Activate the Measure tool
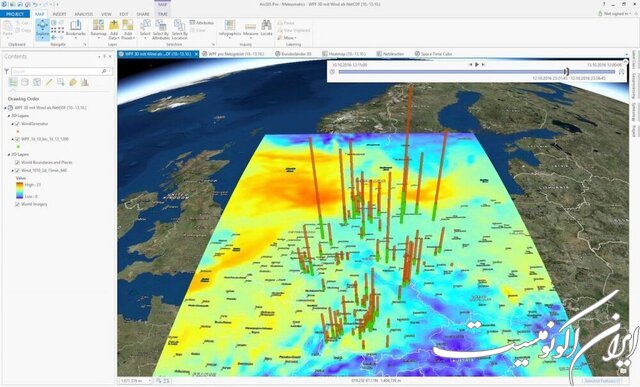Viewport: 640px width, 387px height. coord(251,28)
